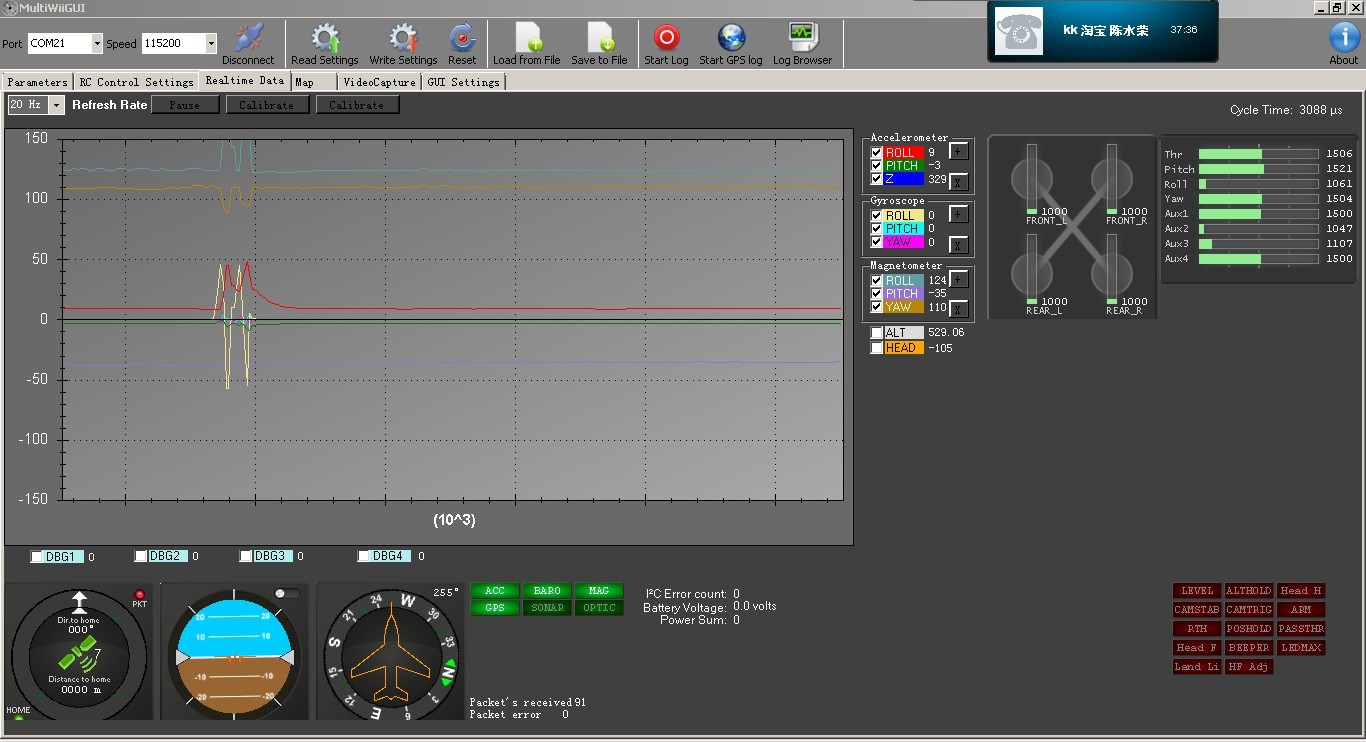
Task: Open the 115200 speed dropdown
Action: coord(210,43)
